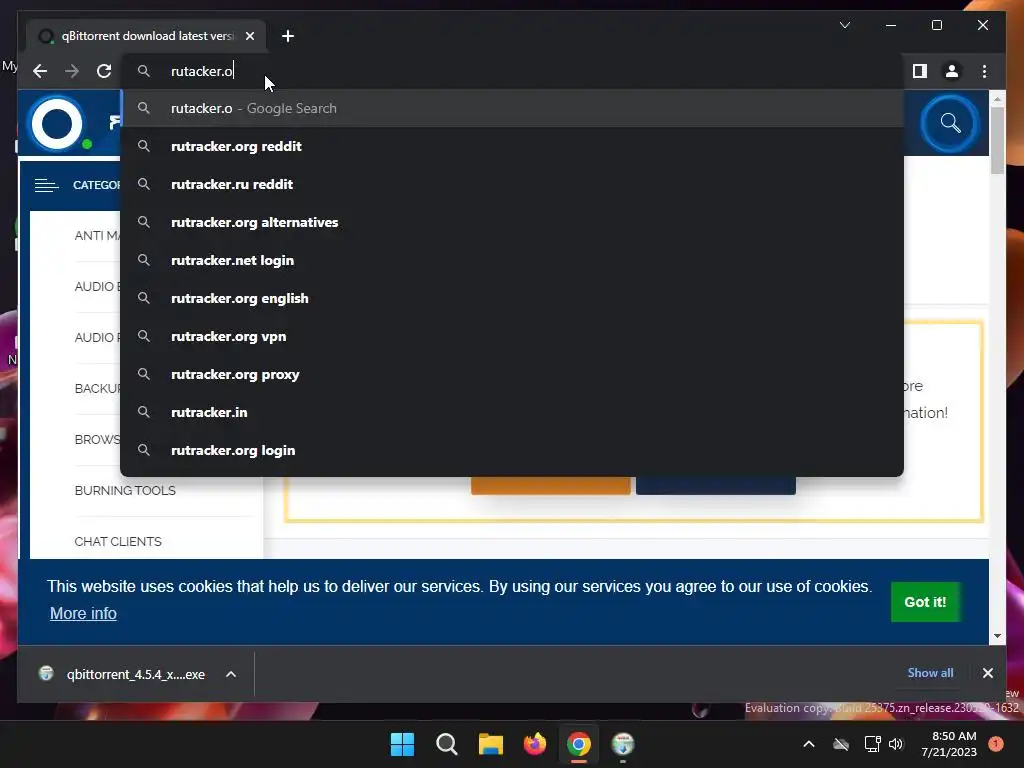Click the page's vertical scrollbar thumb
1024x768 pixels.
(x=997, y=140)
